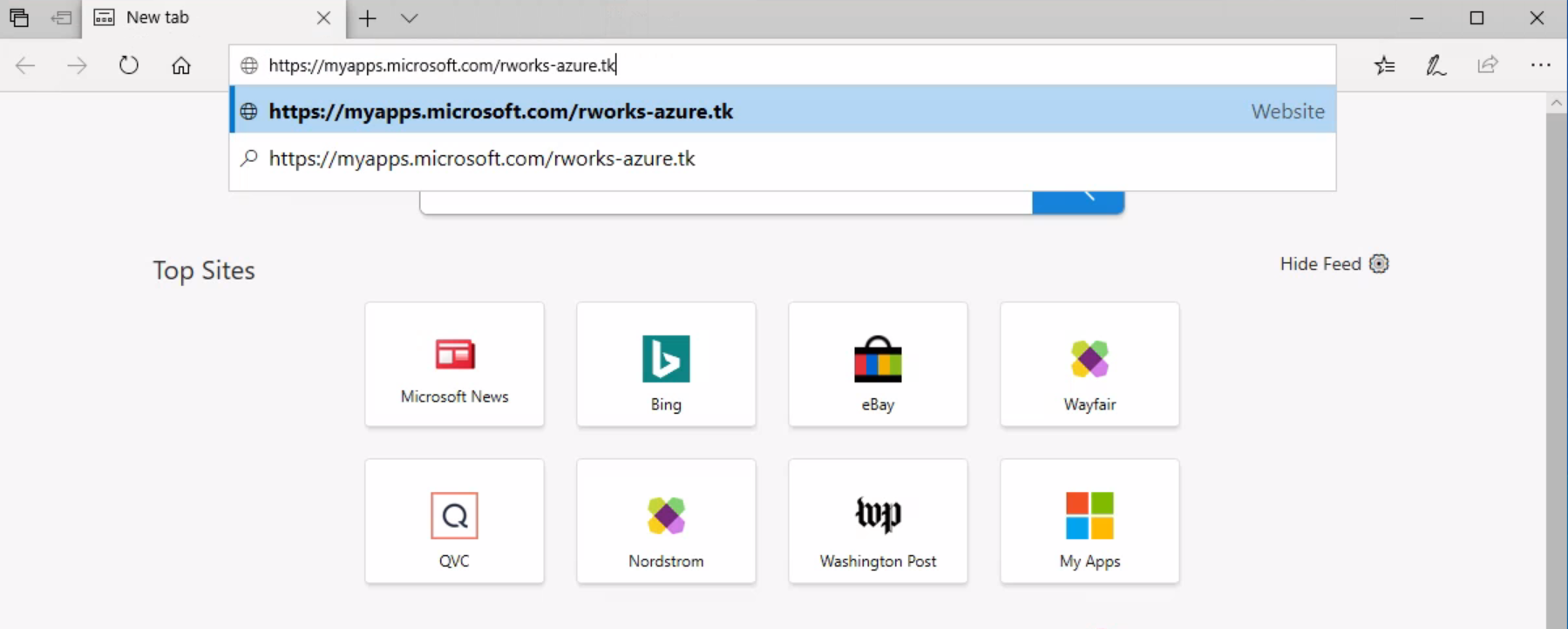The image size is (1568, 629).
Task: Open feed settings gear icon
Action: pyautogui.click(x=1379, y=264)
